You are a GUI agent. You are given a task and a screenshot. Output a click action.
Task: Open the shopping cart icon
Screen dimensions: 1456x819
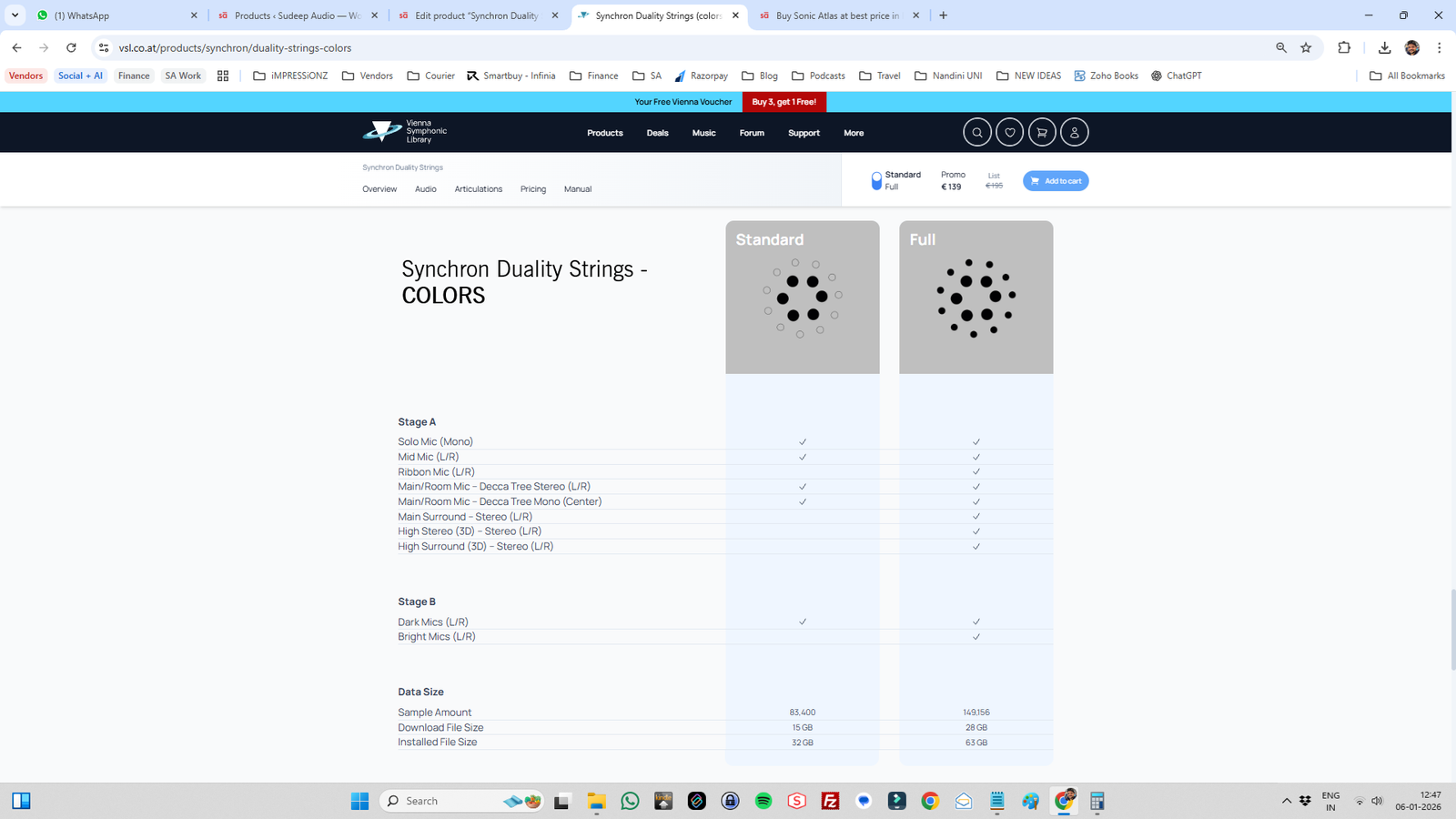pos(1042,133)
